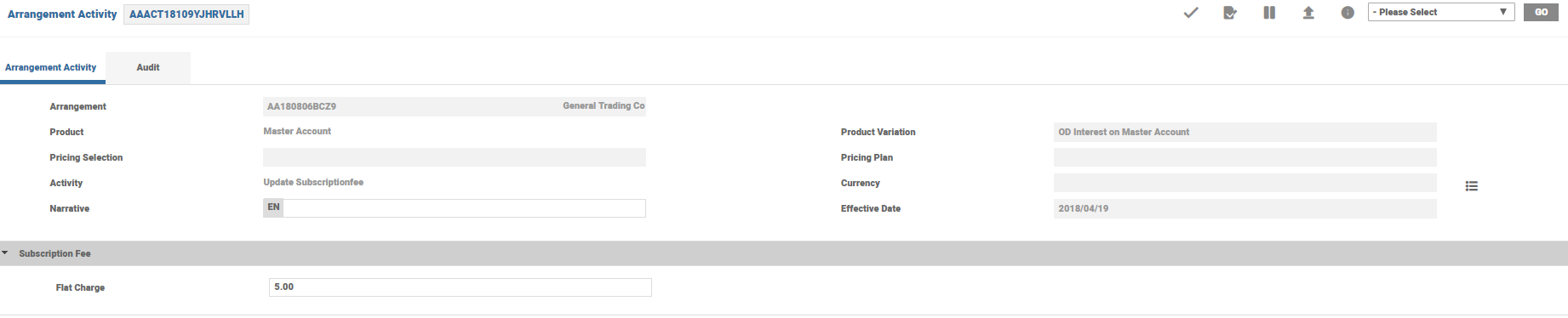The image size is (1568, 318).
Task: Click the transaction ID box AAACT18109YJHRVLLH
Action: (x=186, y=14)
